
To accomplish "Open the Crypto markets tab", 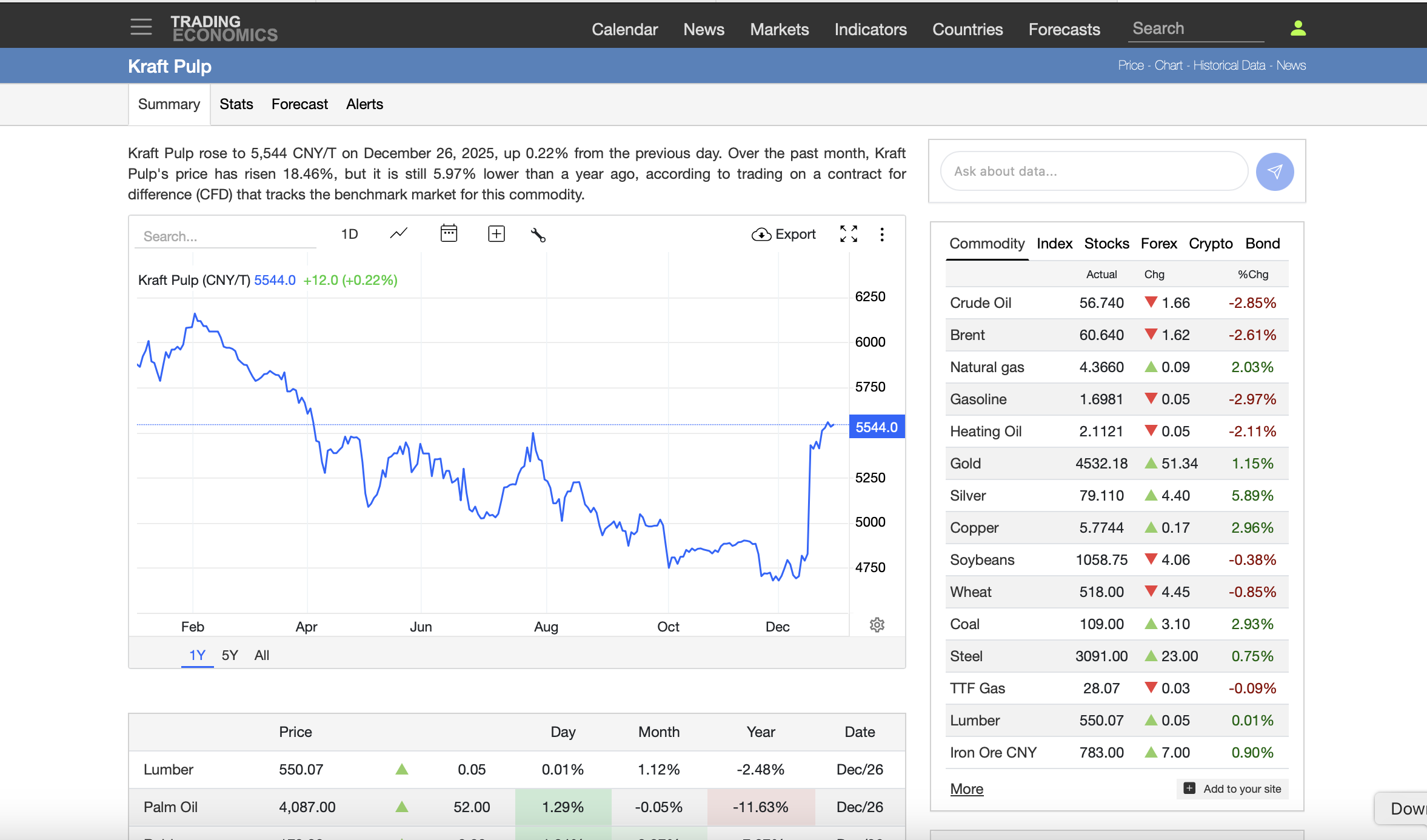I will [x=1210, y=244].
